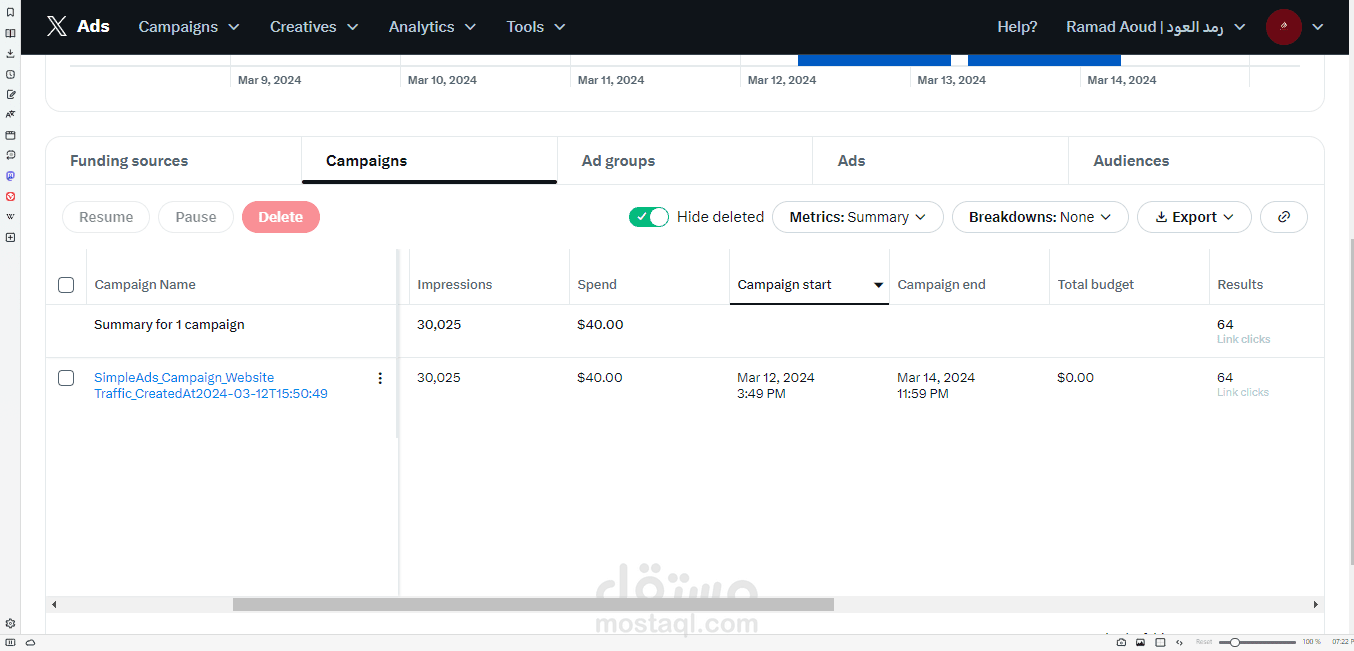Open the Reading List panel
1354x651 pixels.
10,33
